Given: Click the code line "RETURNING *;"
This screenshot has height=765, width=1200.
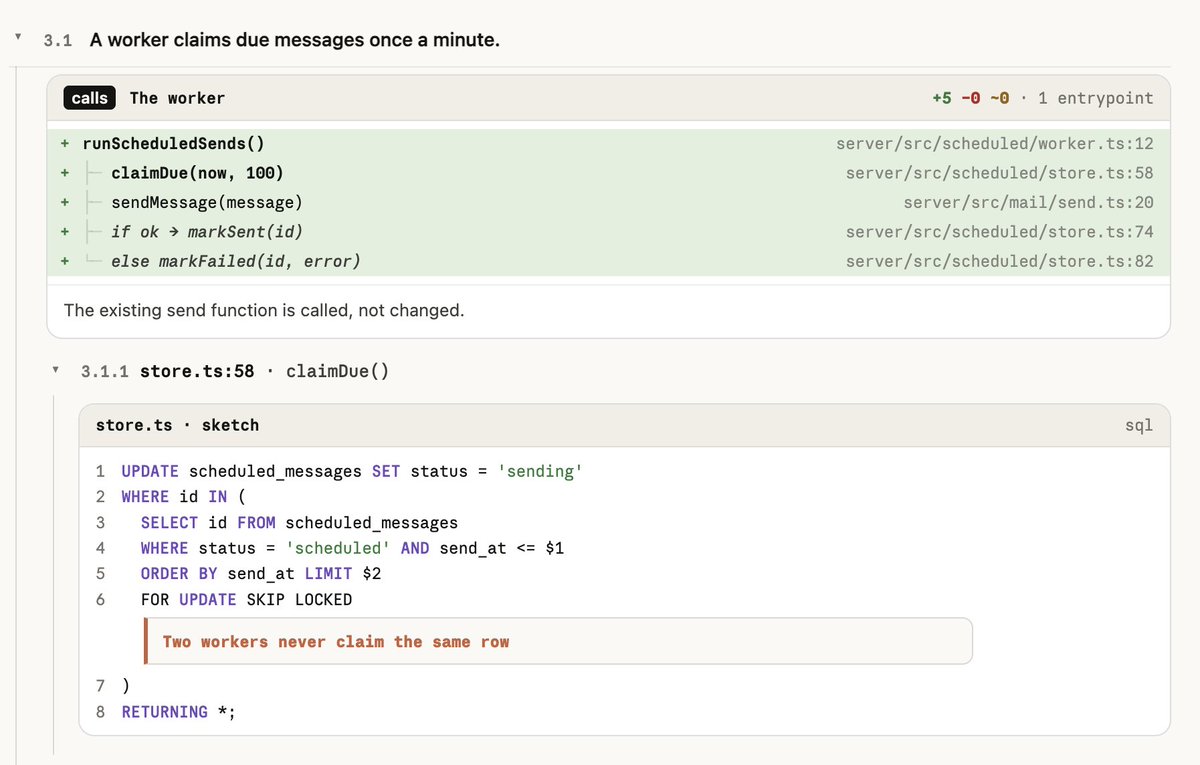Looking at the screenshot, I should (178, 712).
